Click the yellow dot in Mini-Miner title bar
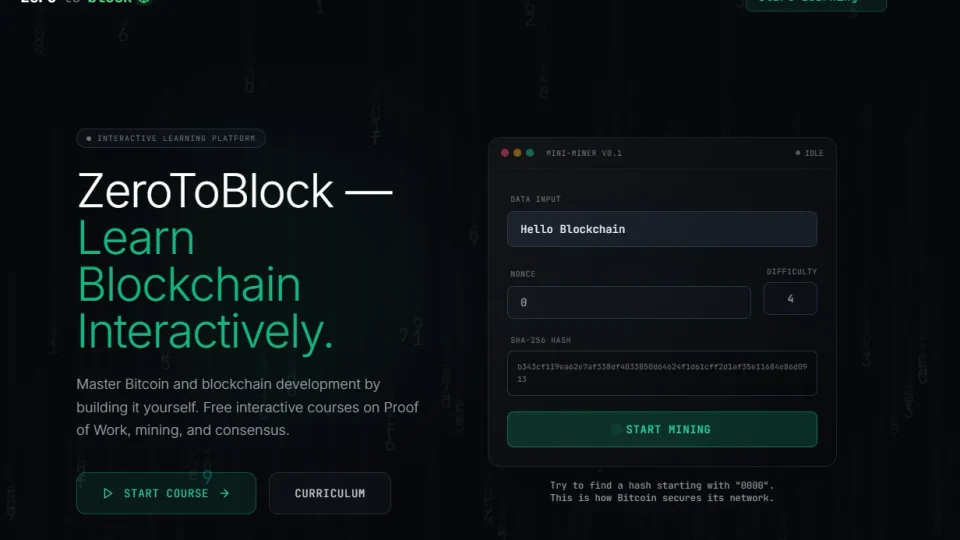This screenshot has height=540, width=960. tap(517, 153)
